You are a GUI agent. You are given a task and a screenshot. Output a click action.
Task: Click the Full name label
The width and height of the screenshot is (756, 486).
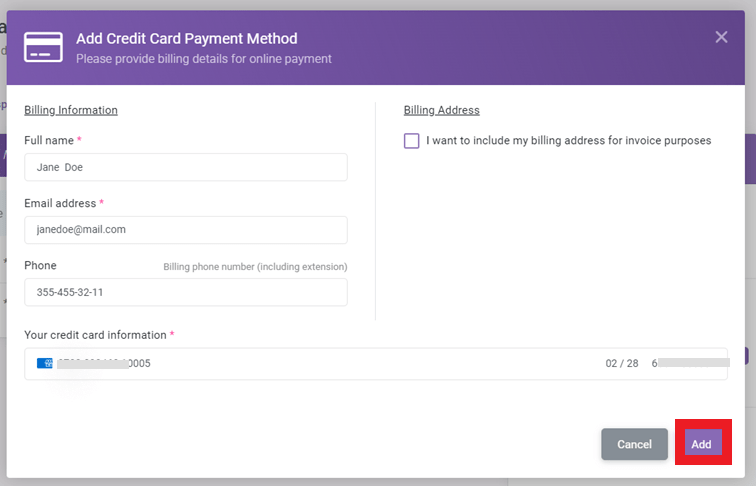[x=49, y=141]
